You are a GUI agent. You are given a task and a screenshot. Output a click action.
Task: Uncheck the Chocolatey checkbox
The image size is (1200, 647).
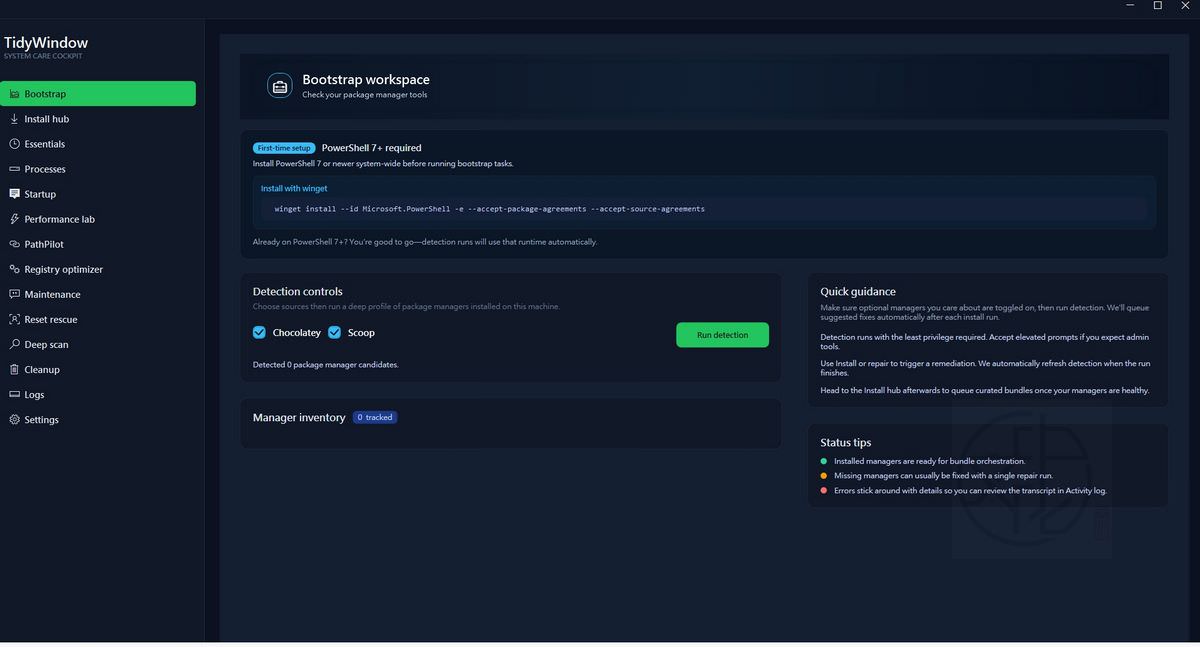coord(260,333)
